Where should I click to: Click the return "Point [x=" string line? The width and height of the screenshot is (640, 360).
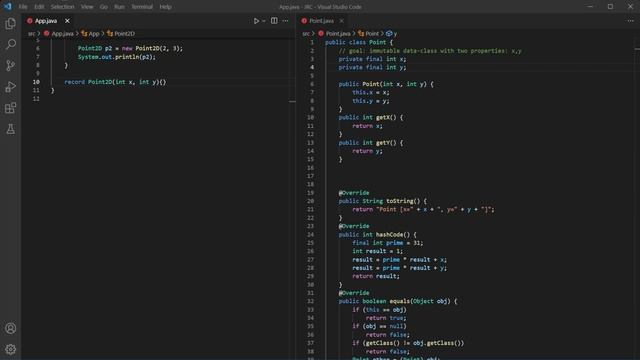coord(423,209)
